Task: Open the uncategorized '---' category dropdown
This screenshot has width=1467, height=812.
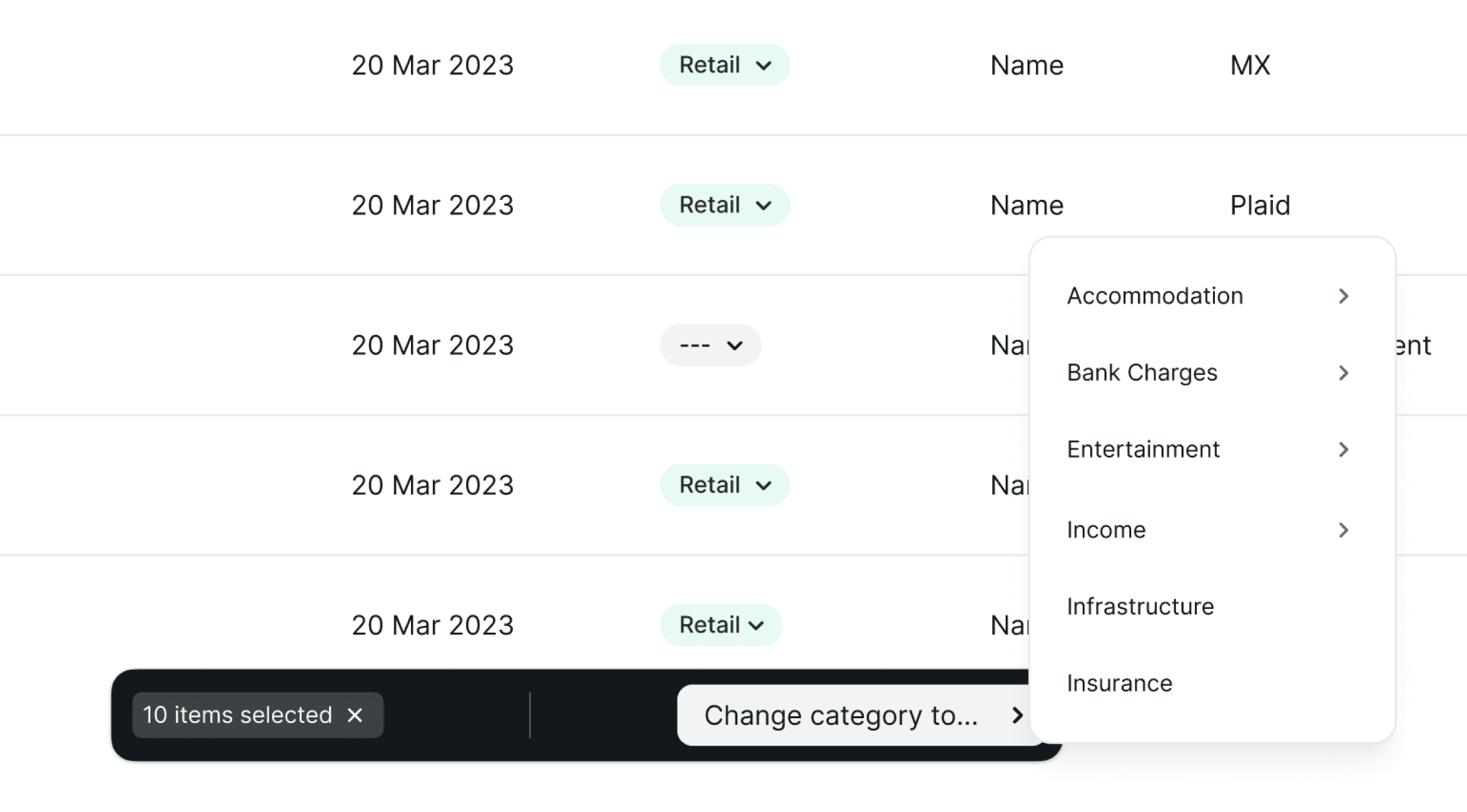Action: [710, 345]
